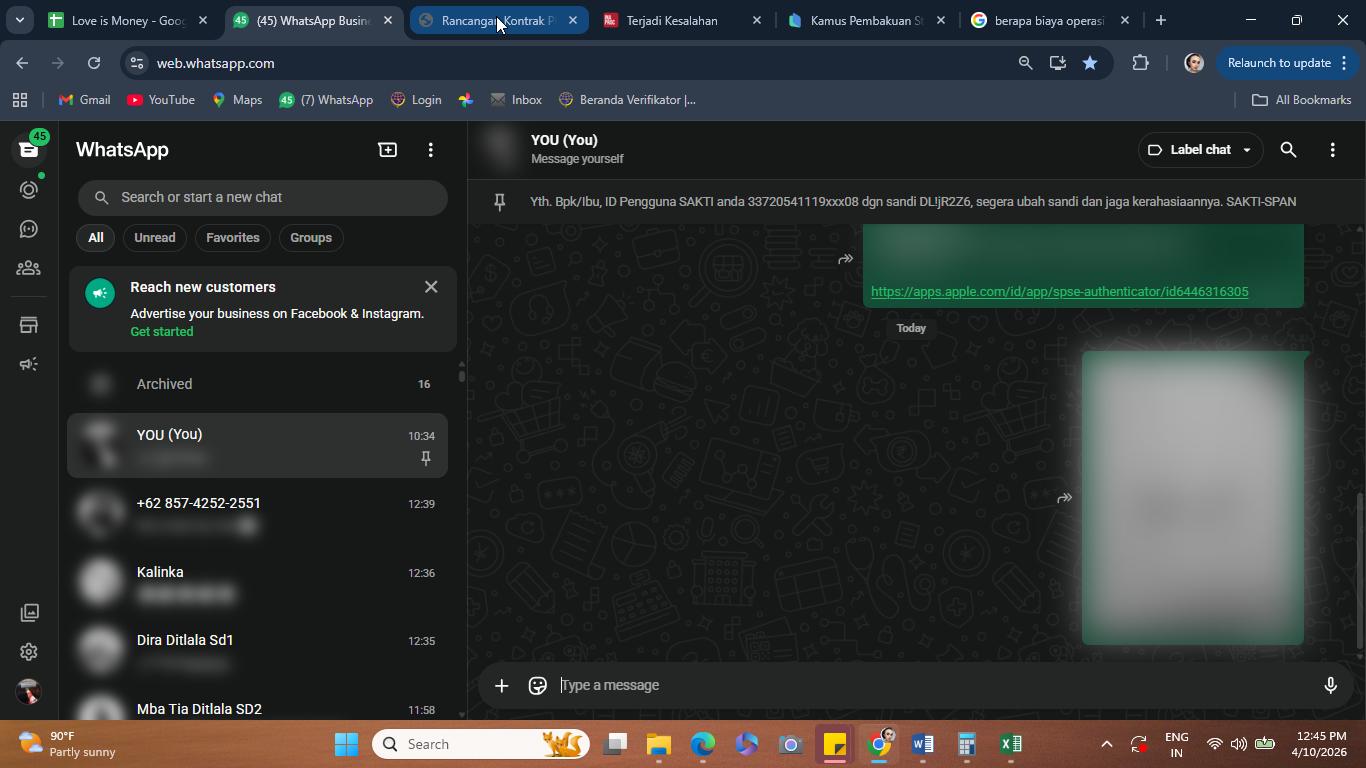Viewport: 1366px width, 768px height.
Task: Open the YOU (You) chat row
Action: 258,446
